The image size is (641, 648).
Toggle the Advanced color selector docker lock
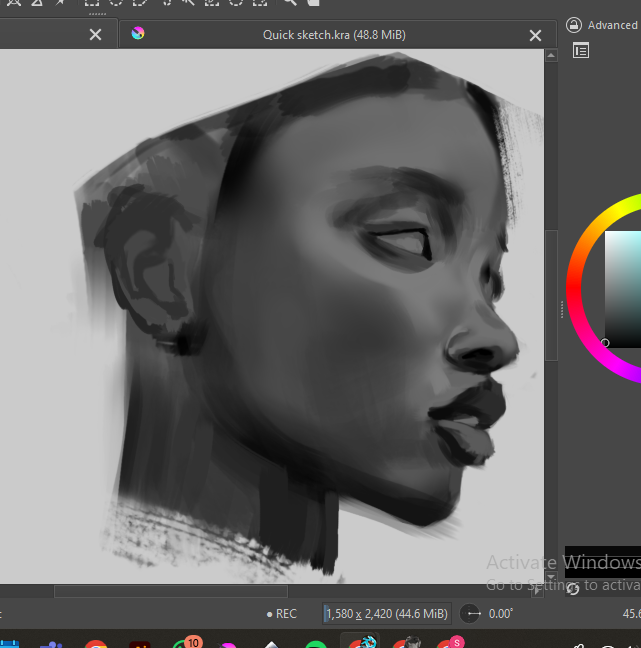[x=574, y=25]
